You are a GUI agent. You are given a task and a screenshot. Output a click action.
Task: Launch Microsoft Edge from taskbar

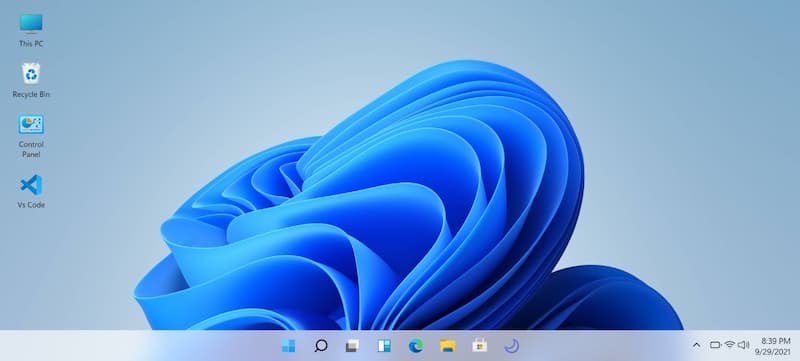pyautogui.click(x=416, y=346)
